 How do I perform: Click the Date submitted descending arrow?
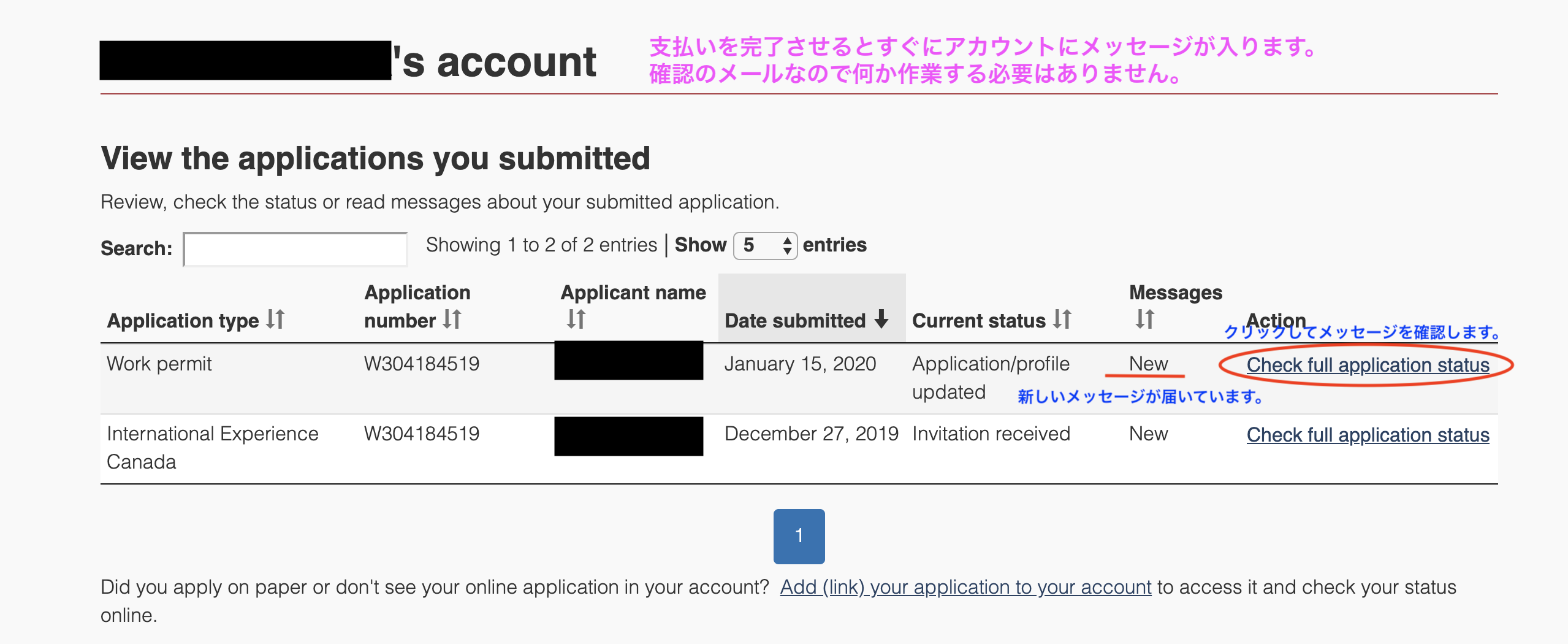pyautogui.click(x=881, y=320)
